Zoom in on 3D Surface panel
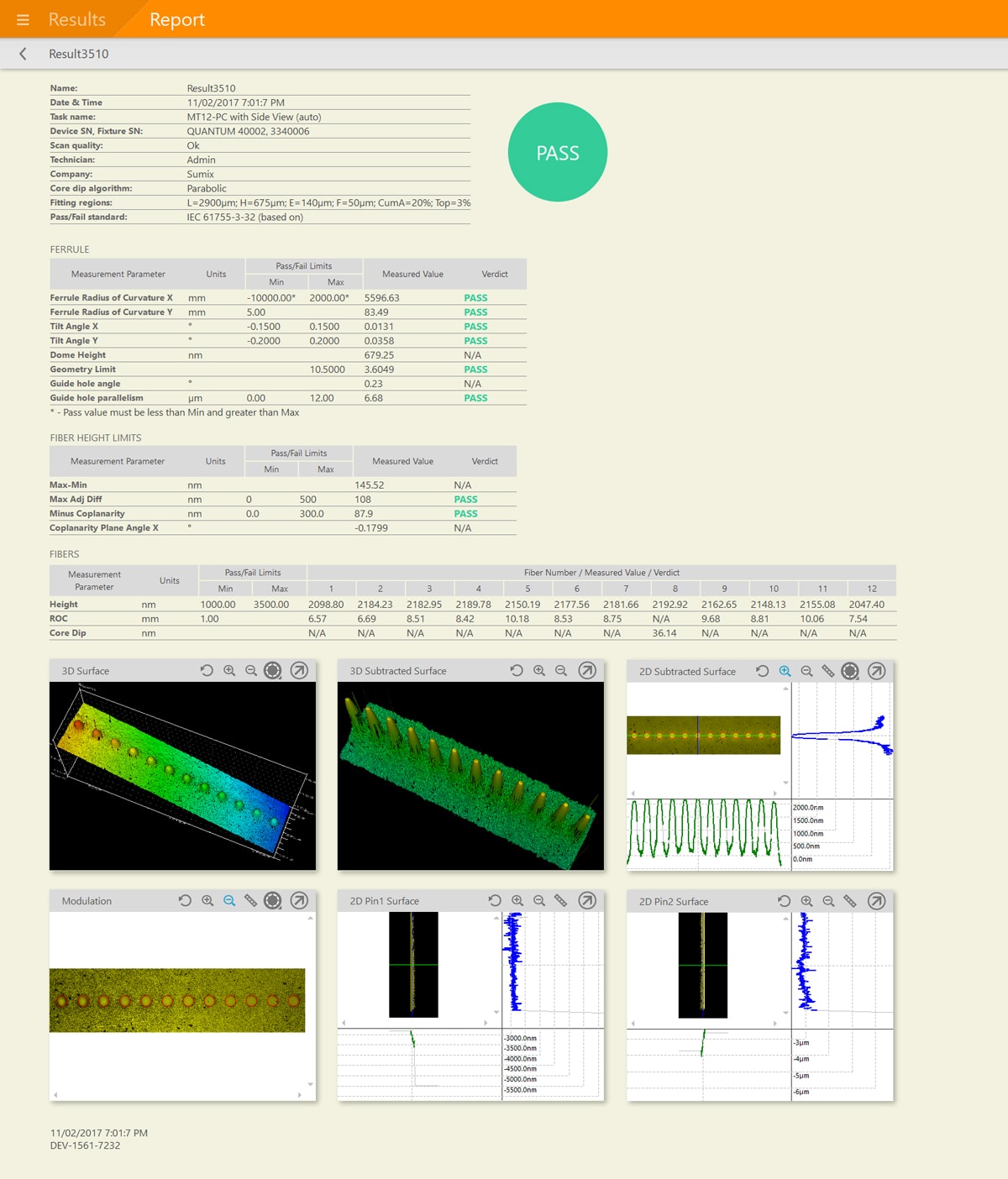This screenshot has width=1008, height=1179. (x=229, y=670)
